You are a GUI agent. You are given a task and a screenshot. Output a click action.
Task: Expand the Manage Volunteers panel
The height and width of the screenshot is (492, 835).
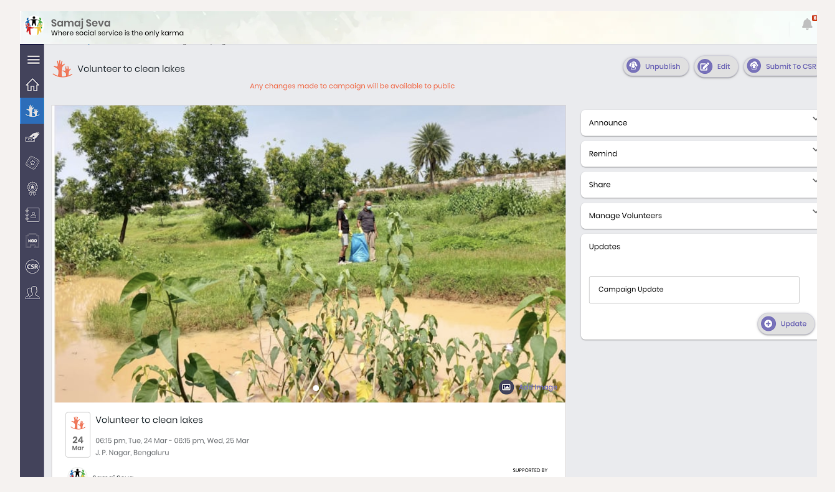click(x=699, y=216)
